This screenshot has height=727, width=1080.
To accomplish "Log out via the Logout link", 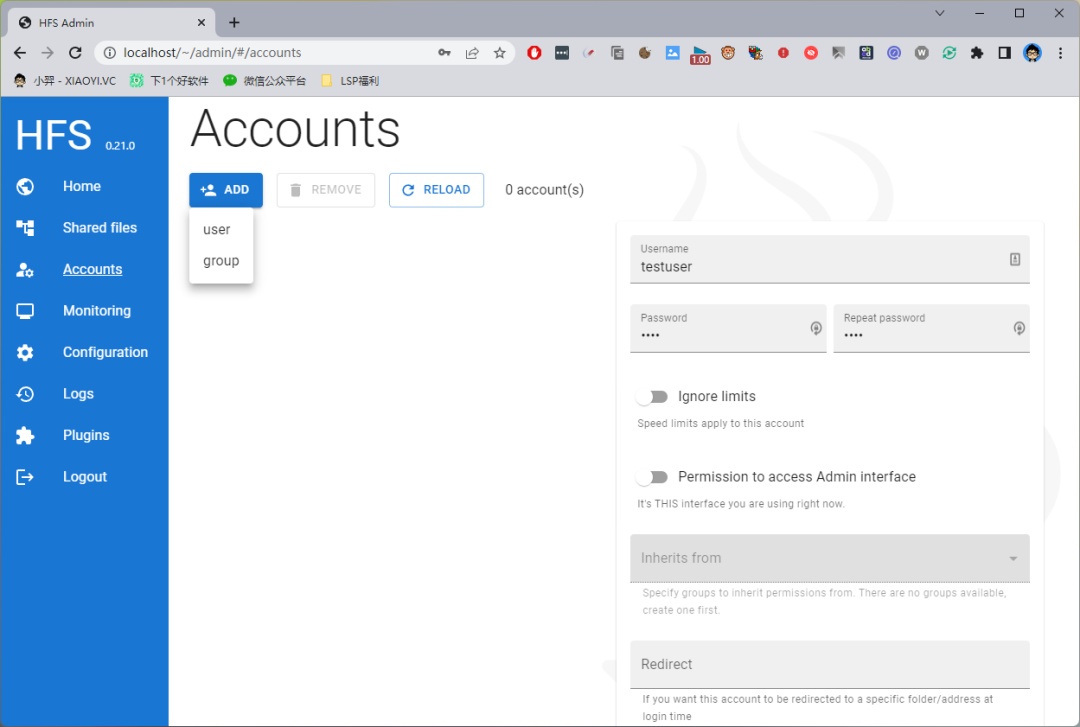I will click(x=85, y=477).
